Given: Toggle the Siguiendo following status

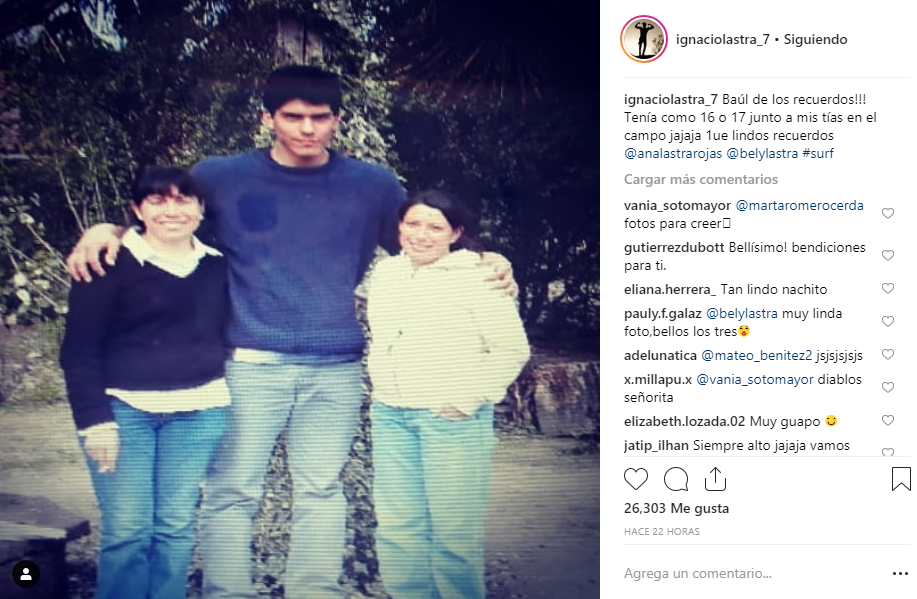Looking at the screenshot, I should tap(815, 39).
